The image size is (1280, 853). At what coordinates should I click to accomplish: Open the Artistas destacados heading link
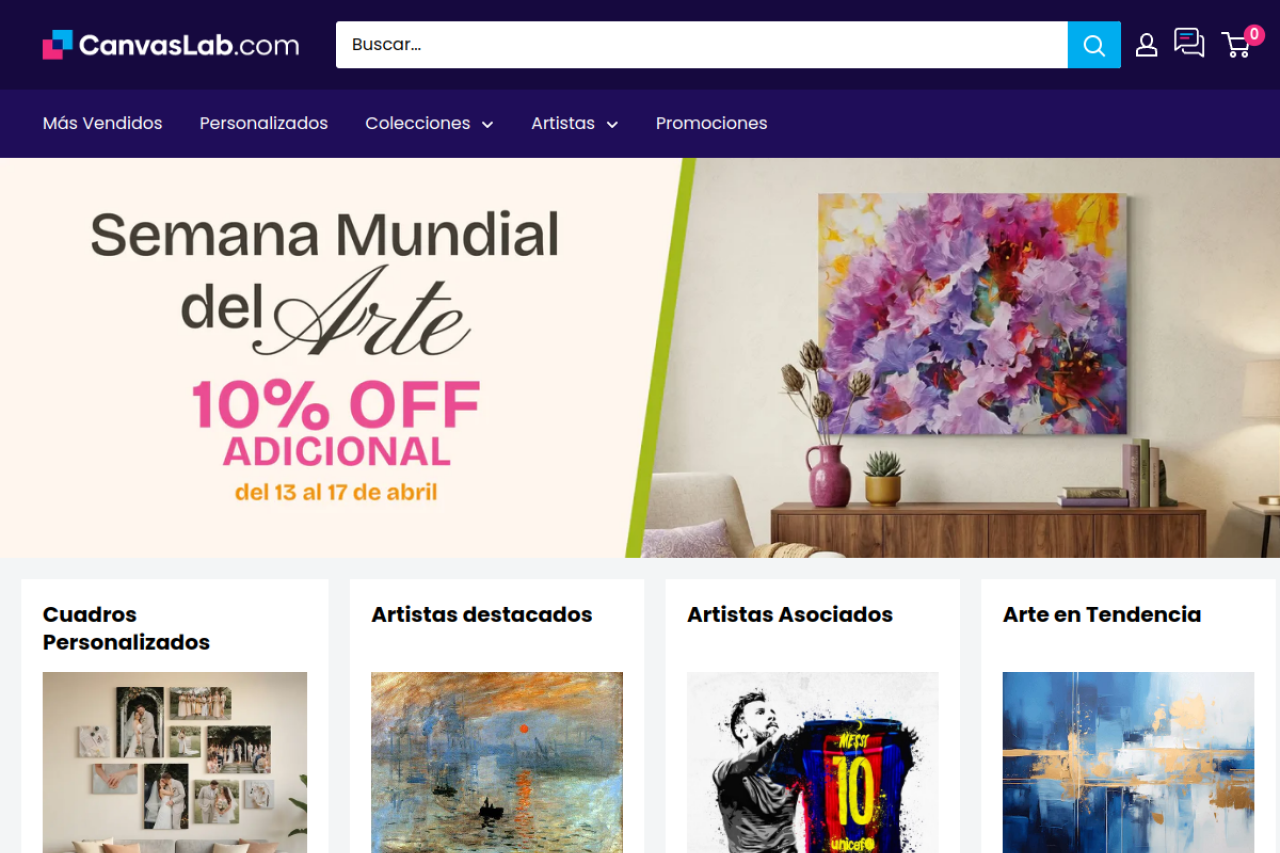tap(482, 614)
